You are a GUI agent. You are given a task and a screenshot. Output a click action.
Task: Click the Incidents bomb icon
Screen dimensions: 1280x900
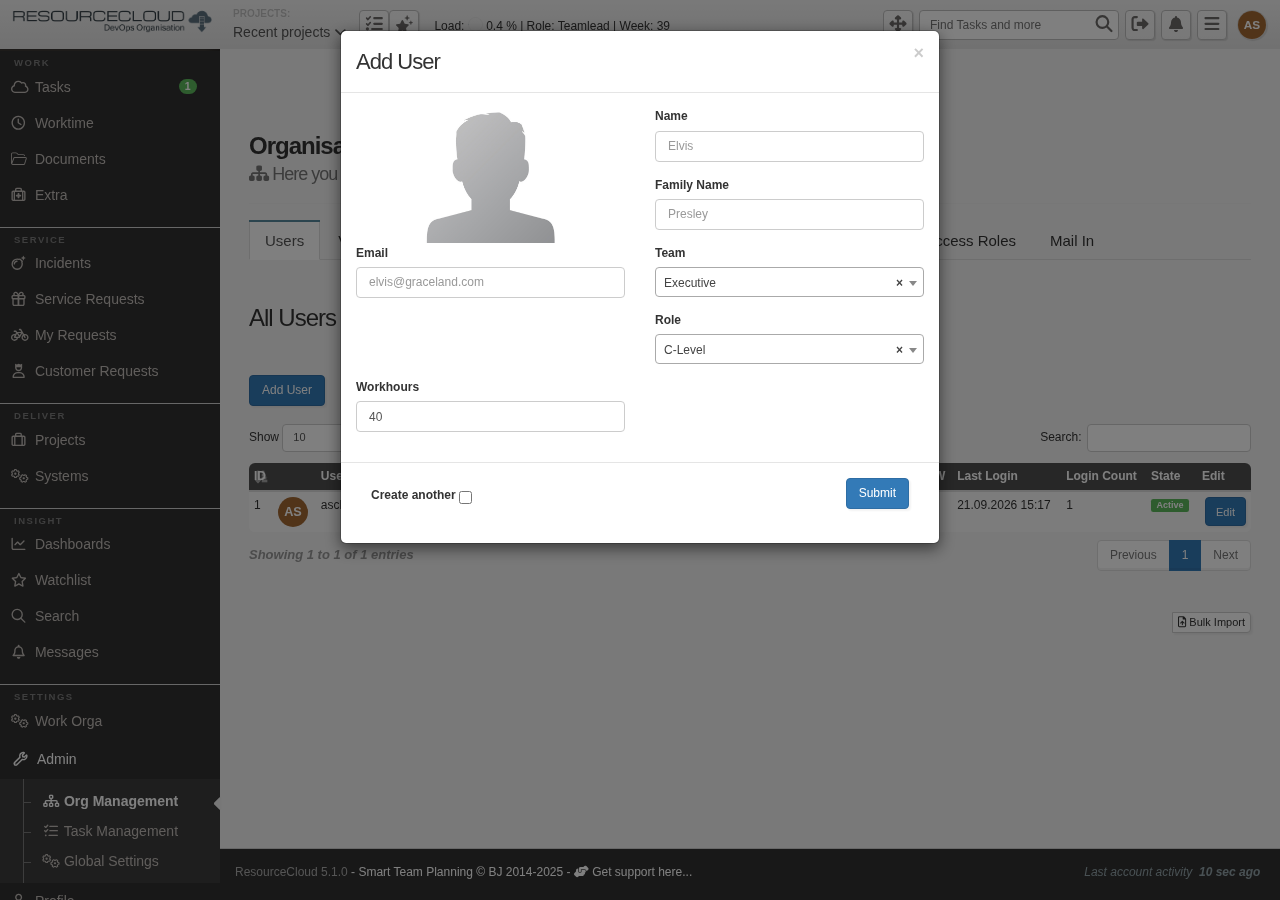[x=19, y=263]
